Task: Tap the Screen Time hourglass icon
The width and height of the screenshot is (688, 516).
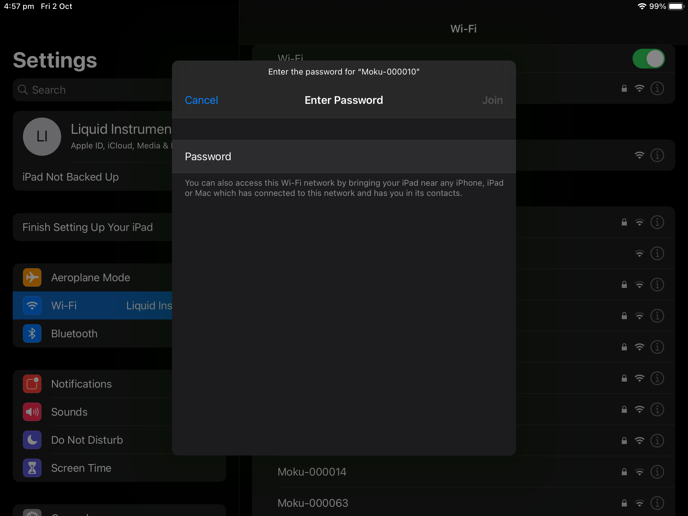Action: coord(32,468)
